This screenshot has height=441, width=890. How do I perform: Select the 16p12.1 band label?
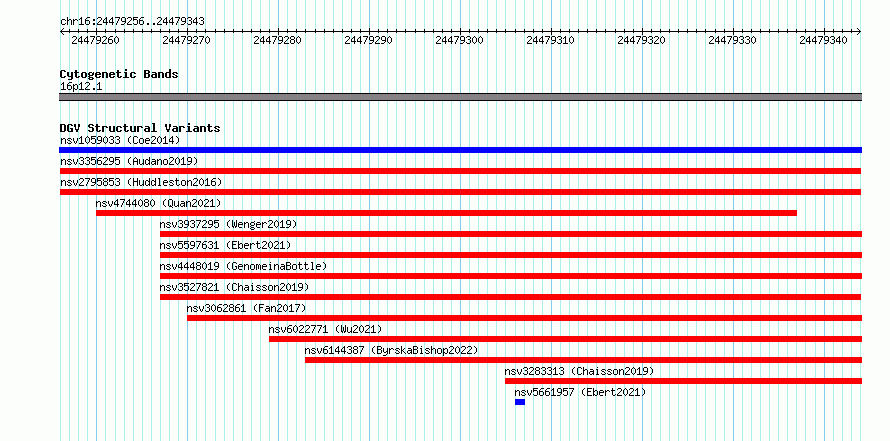pos(81,87)
